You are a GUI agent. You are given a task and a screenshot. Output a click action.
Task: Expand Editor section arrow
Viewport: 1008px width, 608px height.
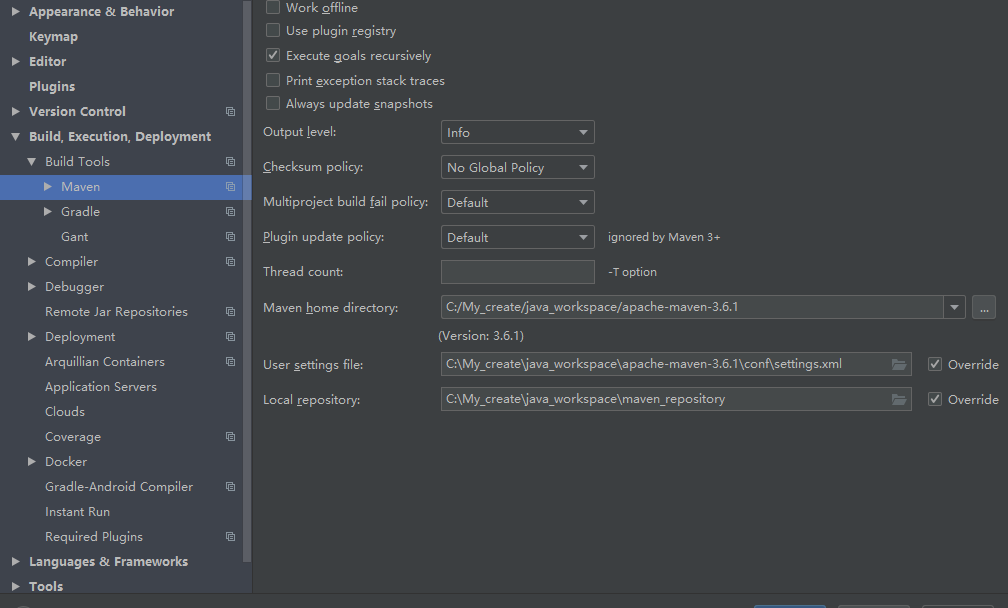pyautogui.click(x=15, y=61)
